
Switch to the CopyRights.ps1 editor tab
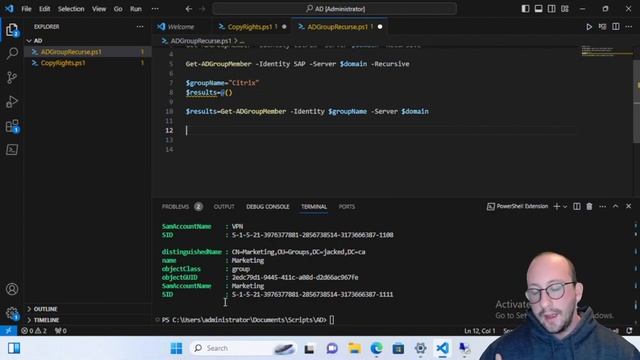pos(252,27)
